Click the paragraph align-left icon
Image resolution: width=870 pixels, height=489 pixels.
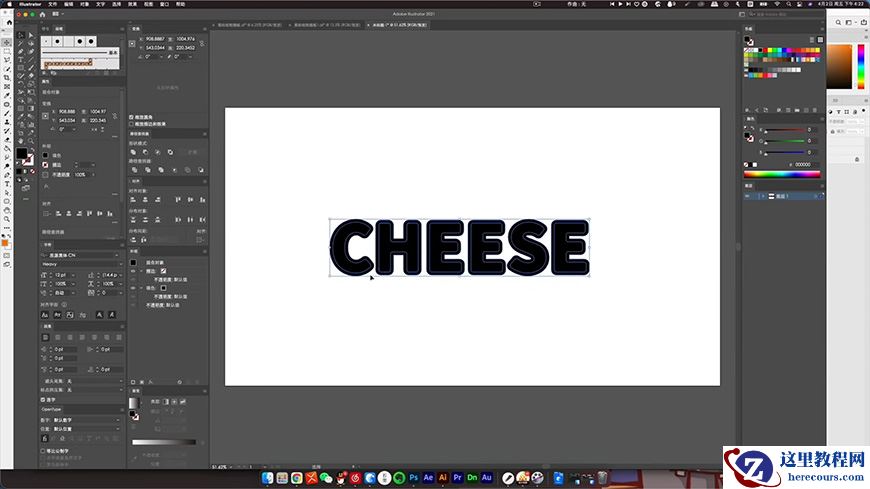(45, 337)
